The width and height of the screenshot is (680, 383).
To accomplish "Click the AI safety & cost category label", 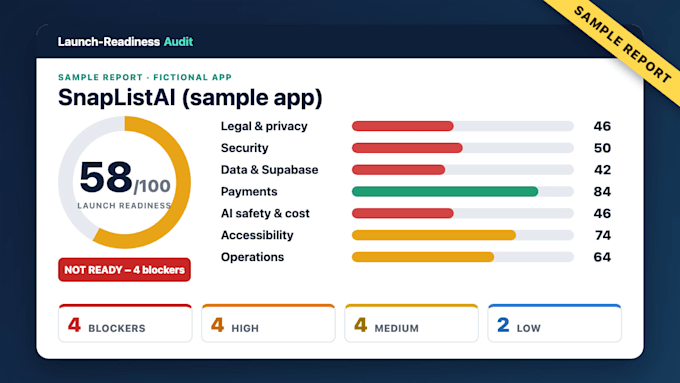I will (x=265, y=213).
